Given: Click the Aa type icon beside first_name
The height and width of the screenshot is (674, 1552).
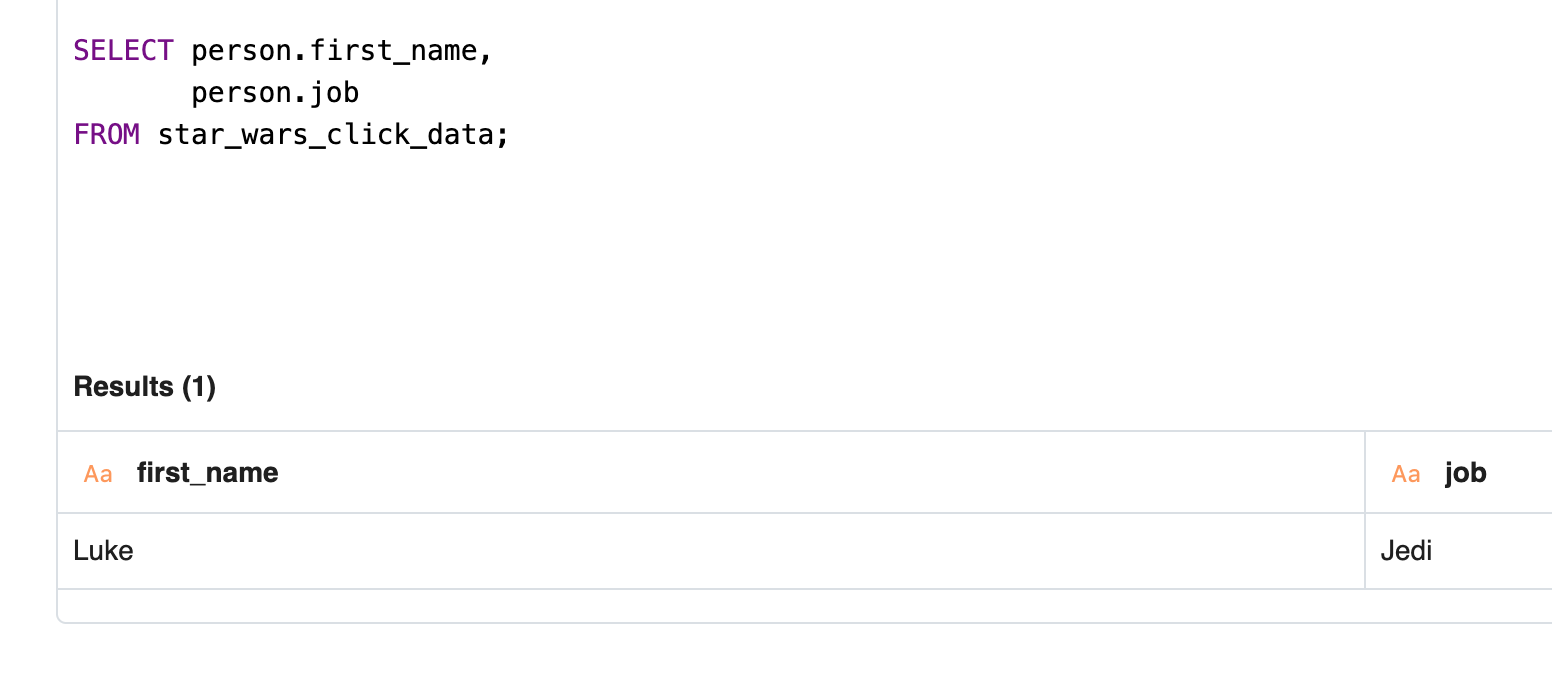Looking at the screenshot, I should point(97,473).
